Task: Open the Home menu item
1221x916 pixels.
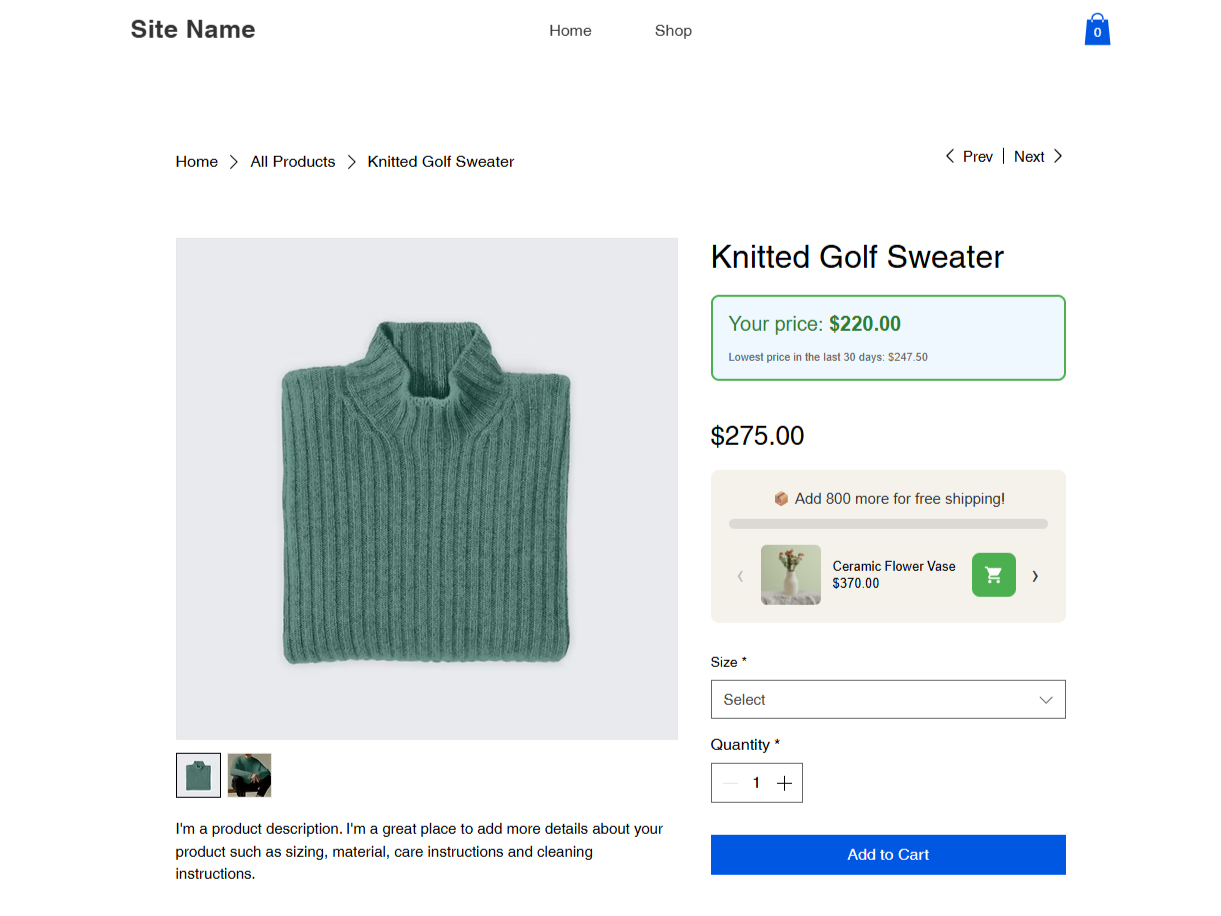Action: [x=570, y=31]
